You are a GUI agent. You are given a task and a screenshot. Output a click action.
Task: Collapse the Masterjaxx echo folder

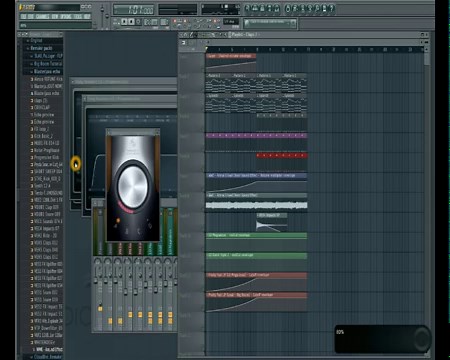coord(45,72)
